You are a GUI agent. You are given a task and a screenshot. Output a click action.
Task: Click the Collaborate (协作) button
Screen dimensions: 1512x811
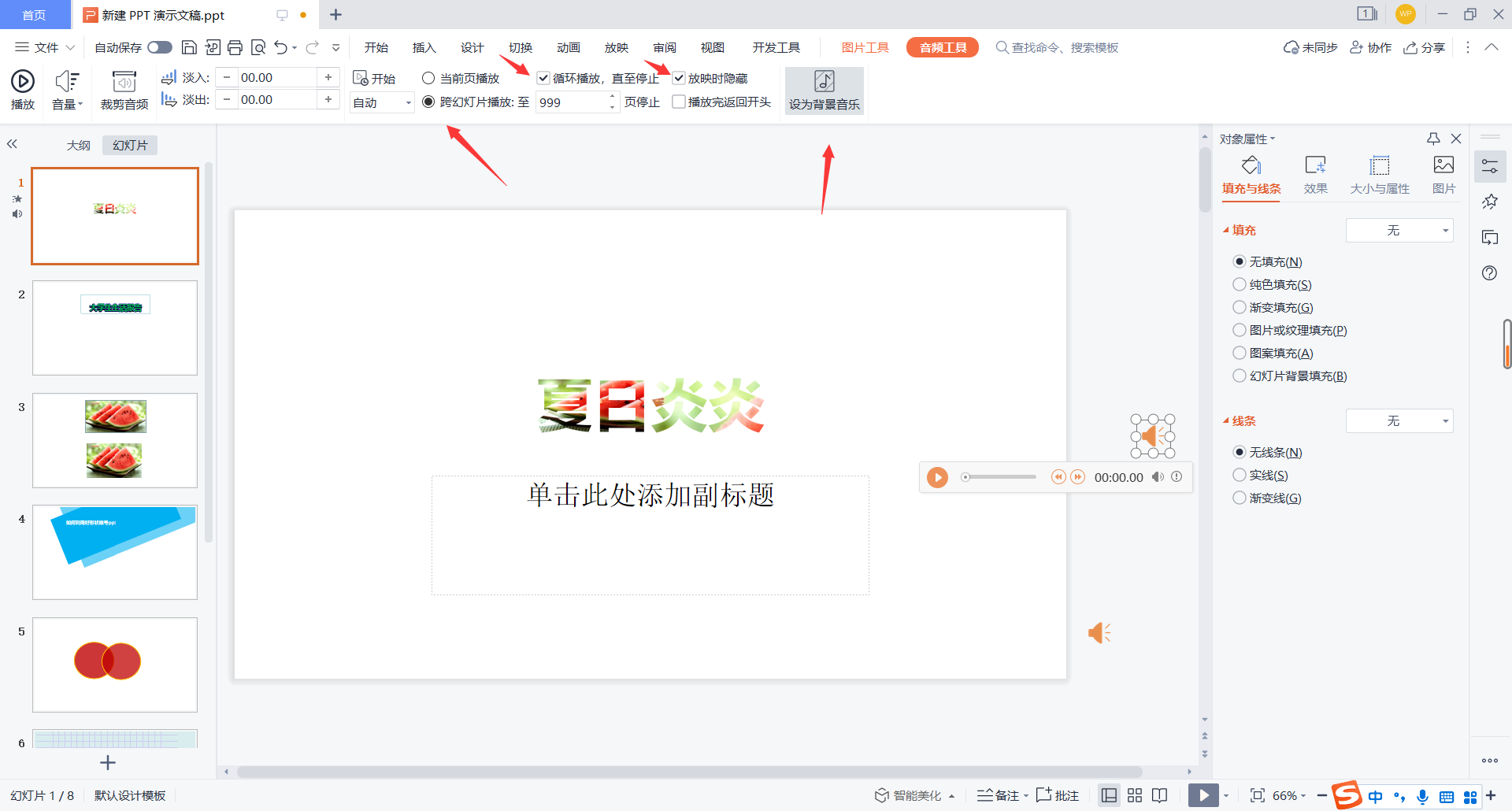pos(1371,47)
